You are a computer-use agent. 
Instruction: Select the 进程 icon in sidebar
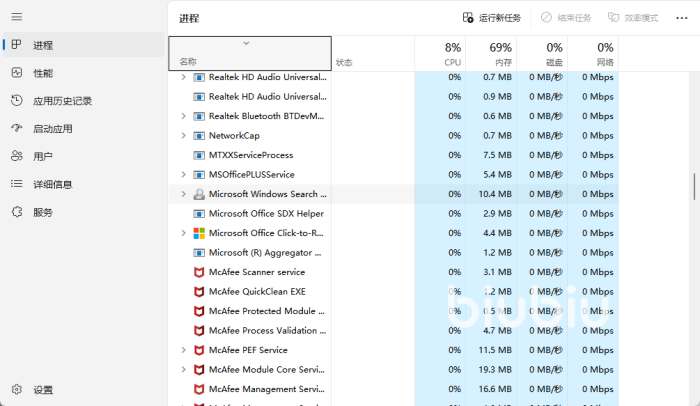pos(17,45)
